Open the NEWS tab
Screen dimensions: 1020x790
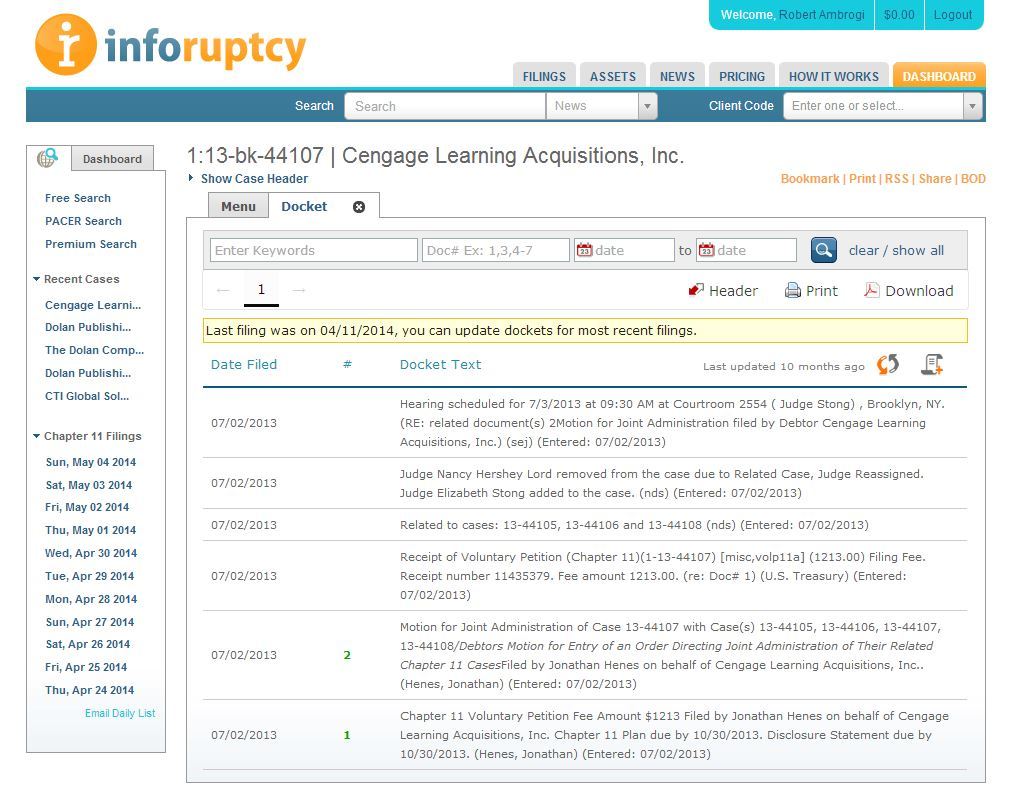[677, 76]
